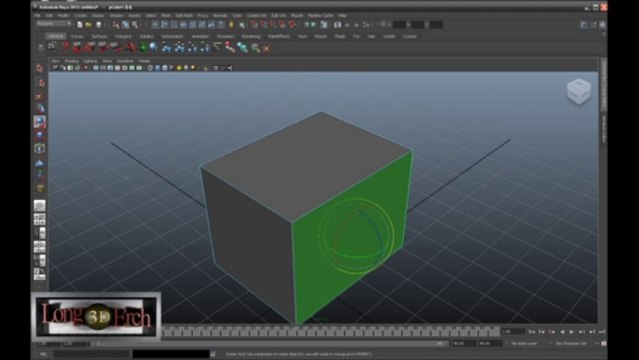Switch to the Custom shelf tab

[410, 36]
